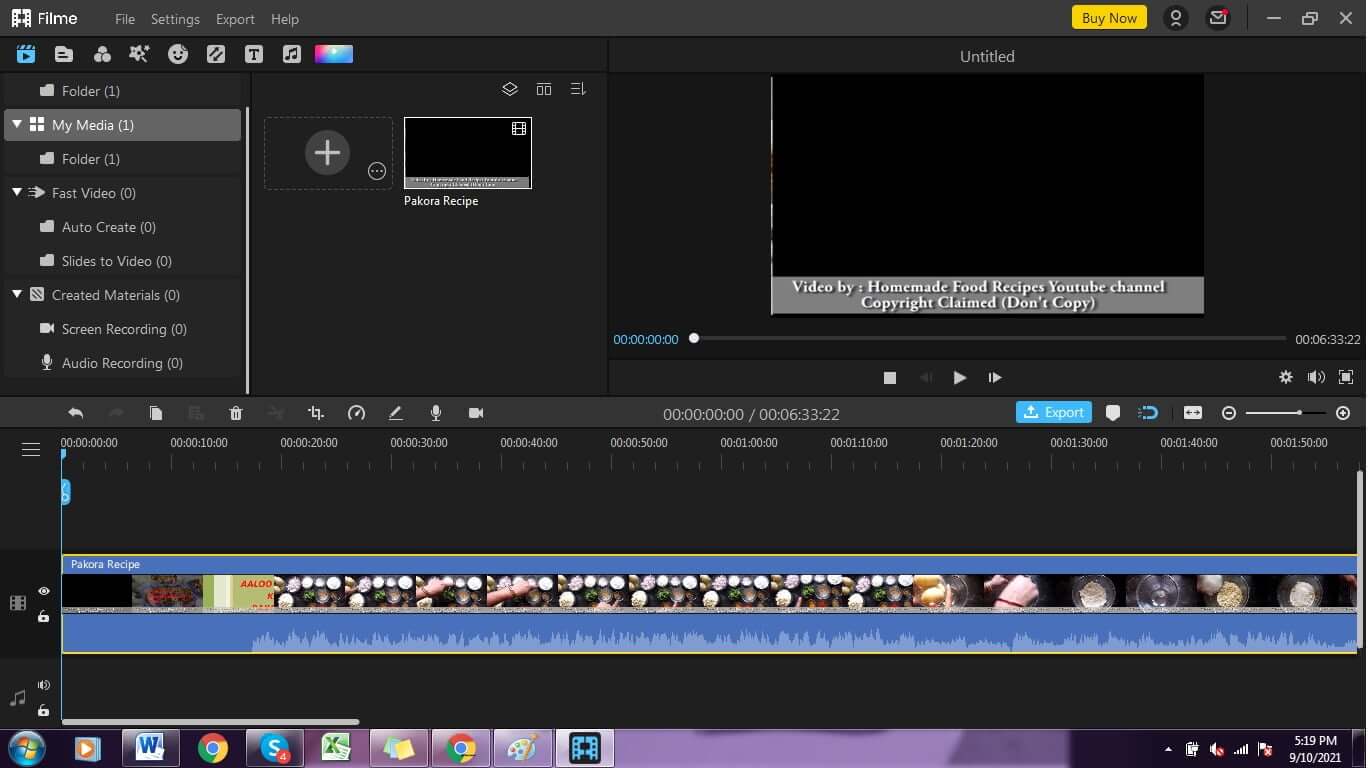Screen dimensions: 1370x768
Task: Step to the next frame
Action: pyautogui.click(x=995, y=378)
